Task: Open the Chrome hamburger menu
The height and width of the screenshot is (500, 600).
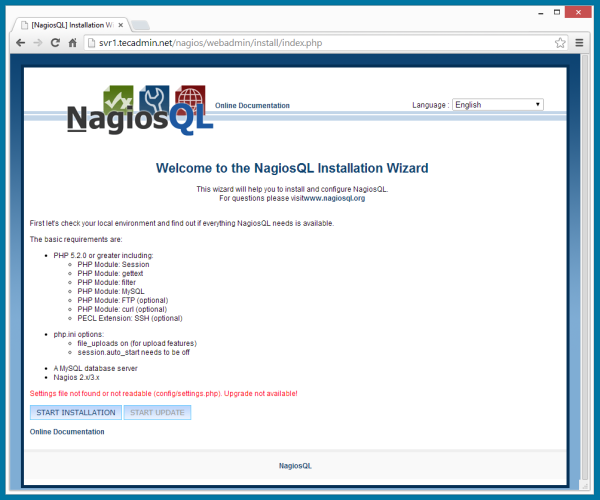Action: pyautogui.click(x=580, y=43)
